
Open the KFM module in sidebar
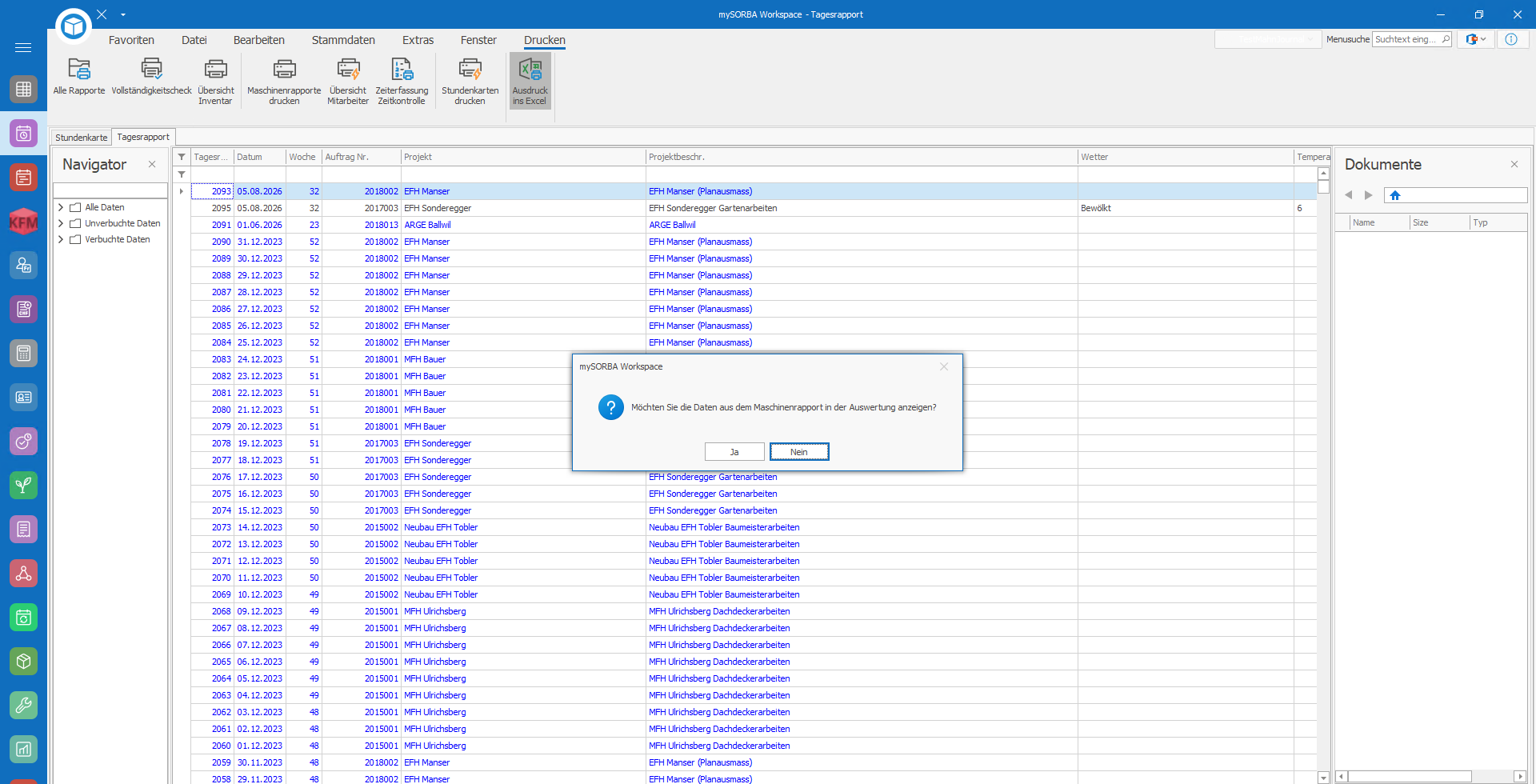tap(23, 221)
